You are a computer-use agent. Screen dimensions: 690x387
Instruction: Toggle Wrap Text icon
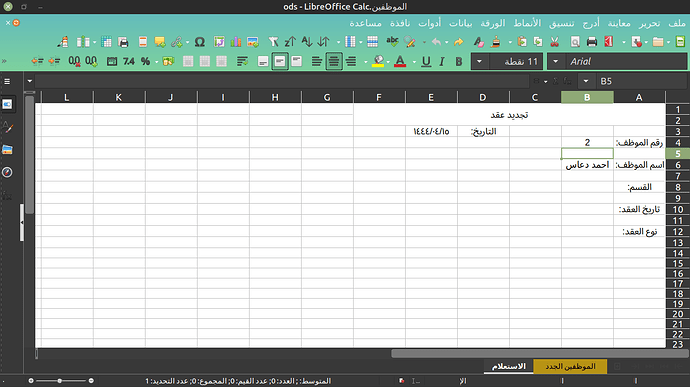click(242, 61)
